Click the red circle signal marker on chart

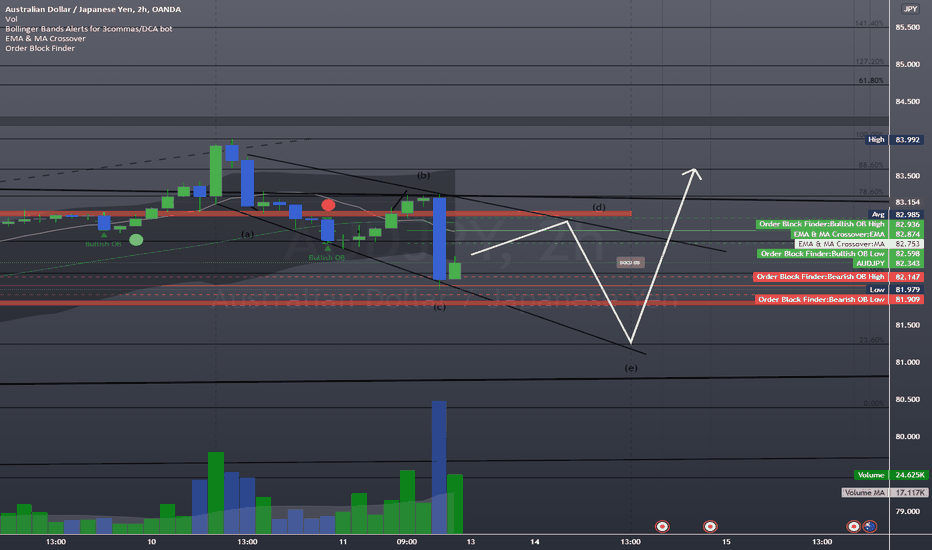[328, 205]
